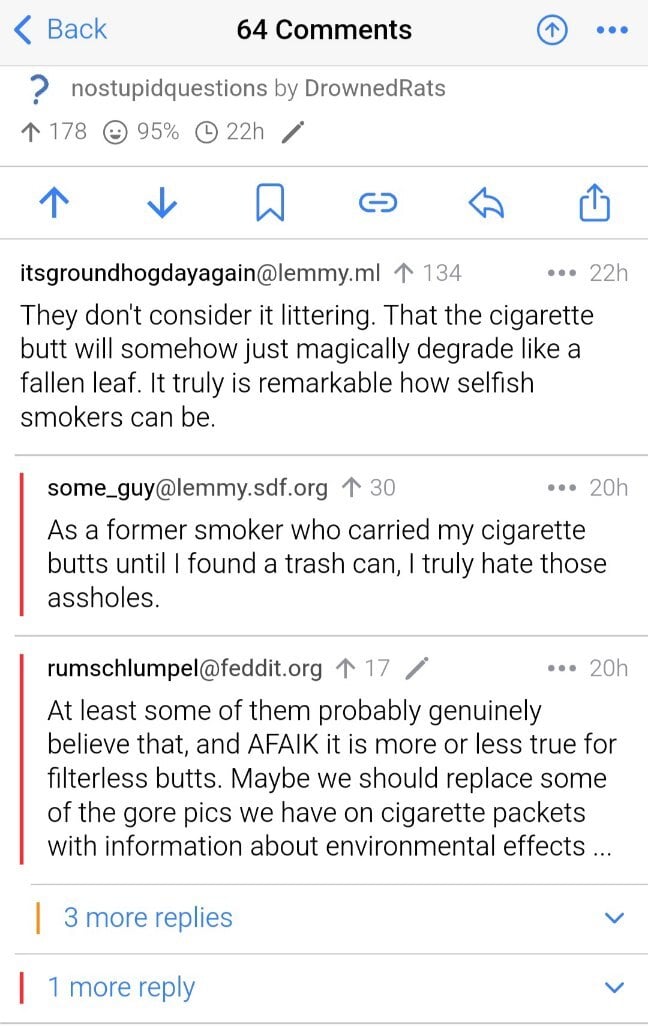Tap the Back arrow button
Viewport: 648px width, 1030px height.
pyautogui.click(x=60, y=30)
